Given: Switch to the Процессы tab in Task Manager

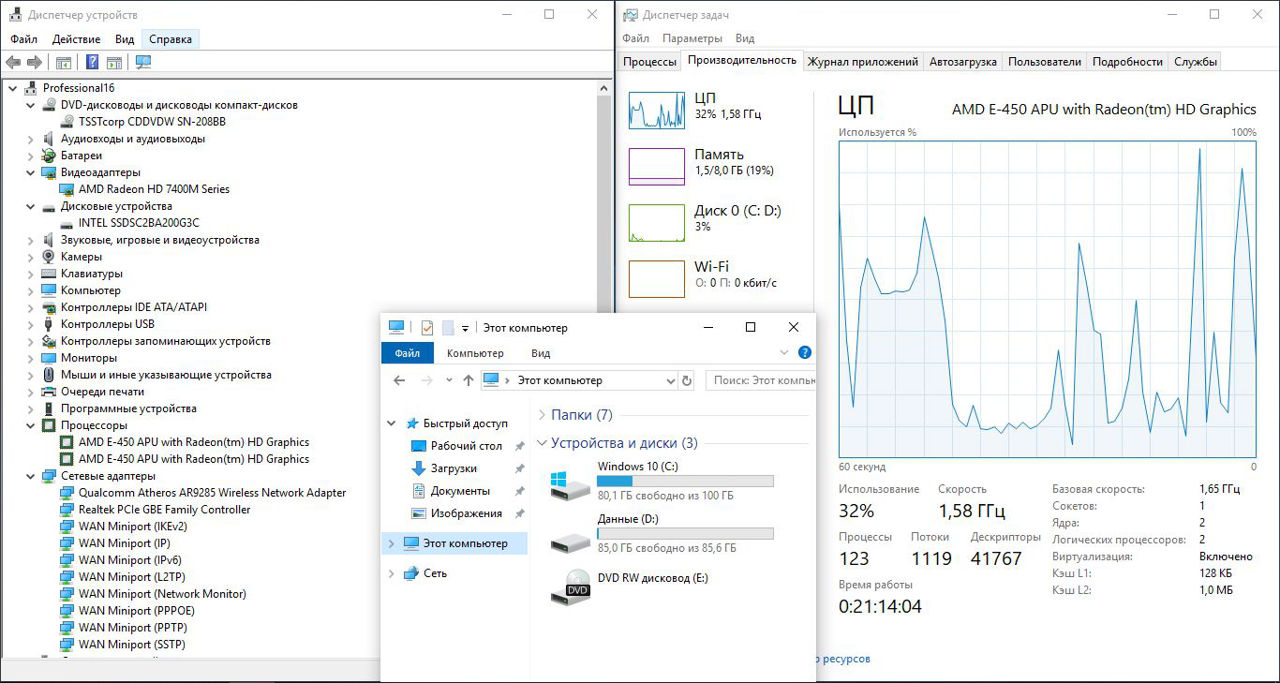Looking at the screenshot, I should [650, 61].
